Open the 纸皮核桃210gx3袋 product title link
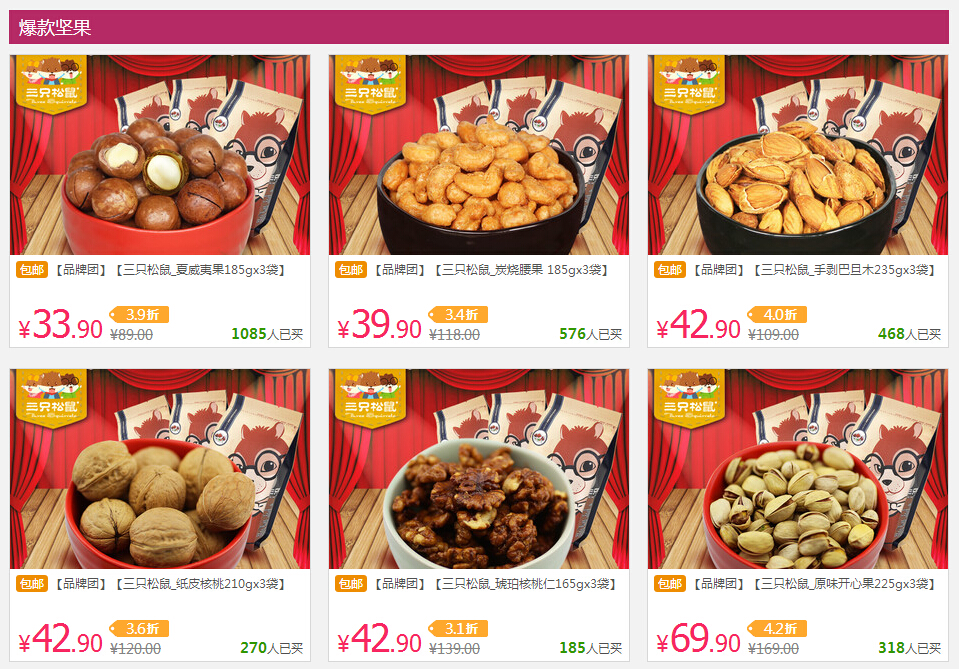Image resolution: width=959 pixels, height=669 pixels. click(170, 583)
